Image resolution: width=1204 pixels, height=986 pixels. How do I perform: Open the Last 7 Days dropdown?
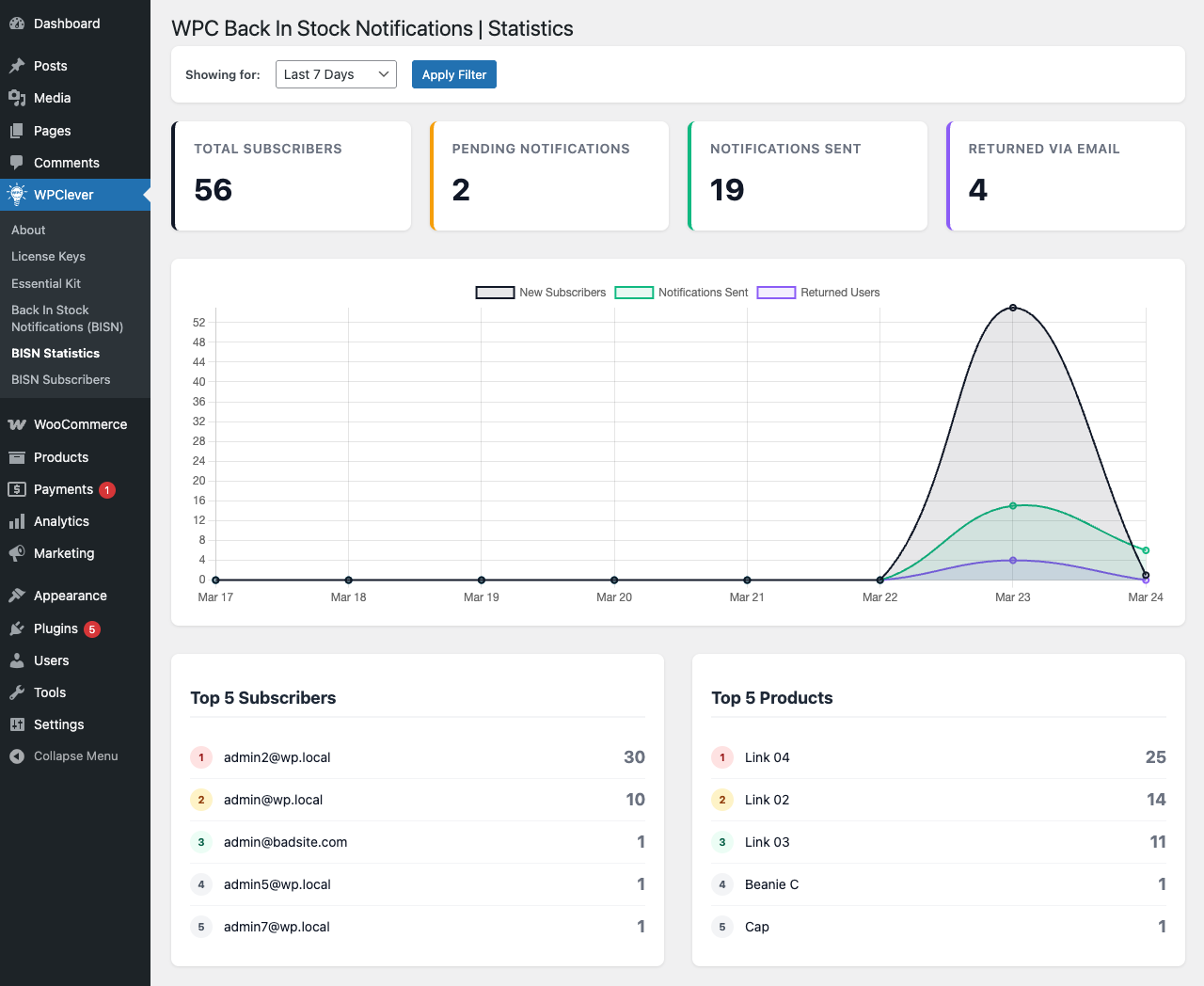336,74
